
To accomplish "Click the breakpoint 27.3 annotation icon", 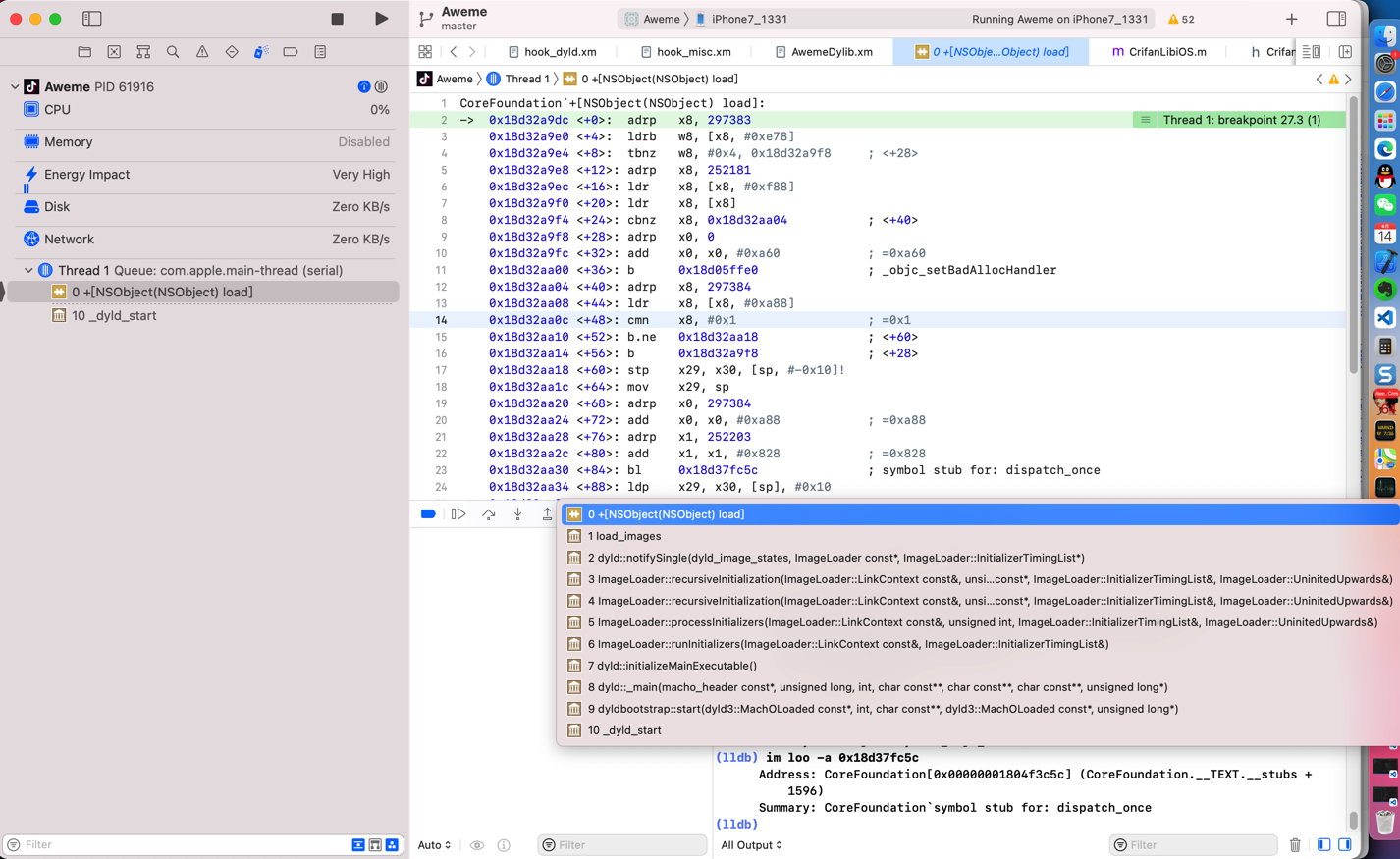I will point(1145,120).
